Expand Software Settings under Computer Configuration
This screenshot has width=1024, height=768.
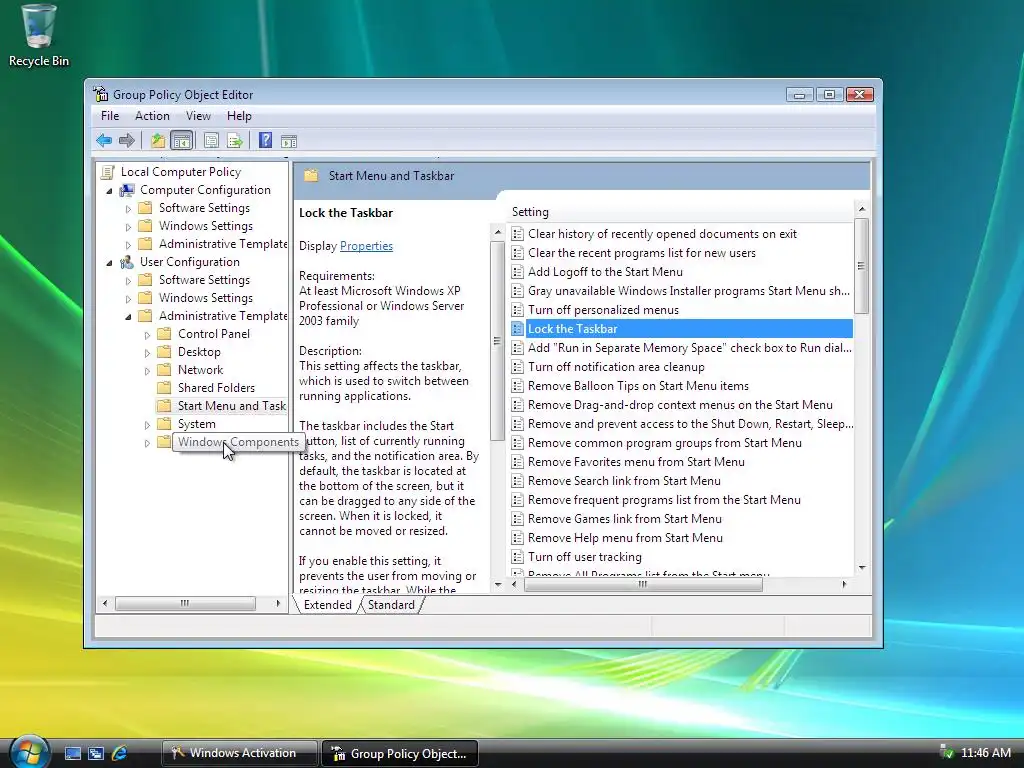(x=128, y=208)
